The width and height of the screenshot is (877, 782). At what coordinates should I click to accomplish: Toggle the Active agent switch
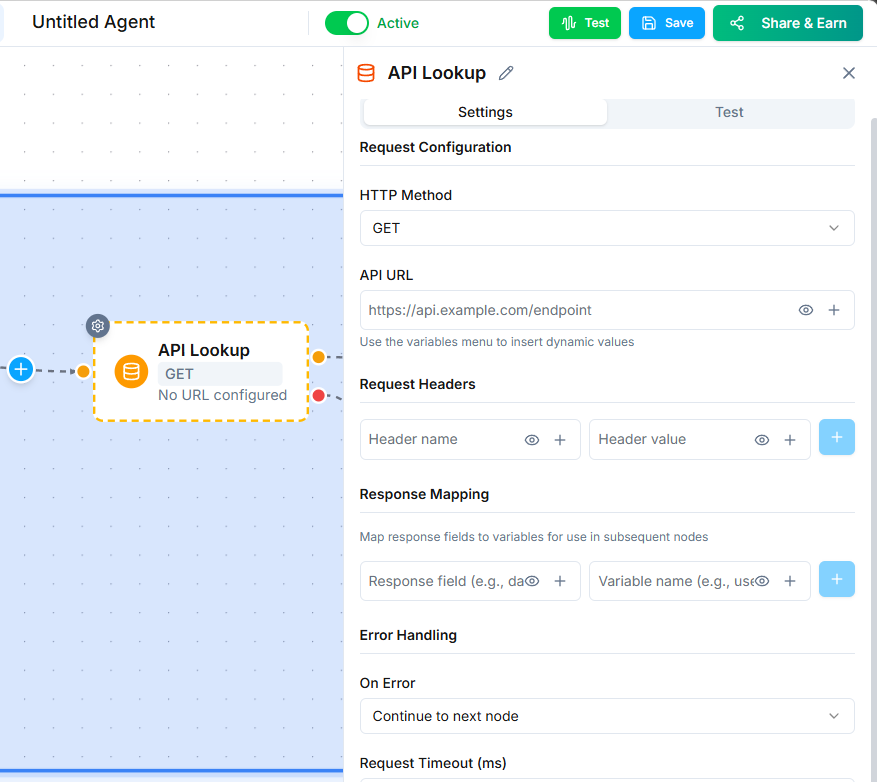point(347,23)
